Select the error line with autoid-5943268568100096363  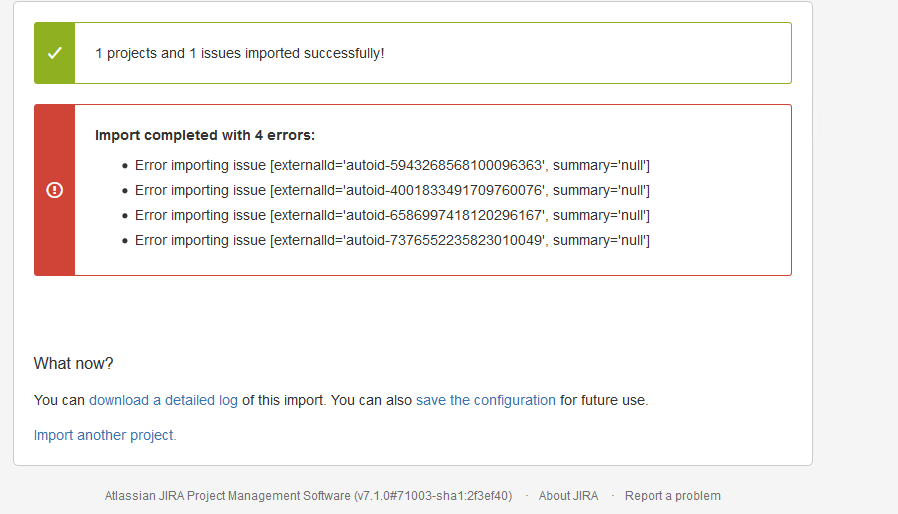(392, 165)
